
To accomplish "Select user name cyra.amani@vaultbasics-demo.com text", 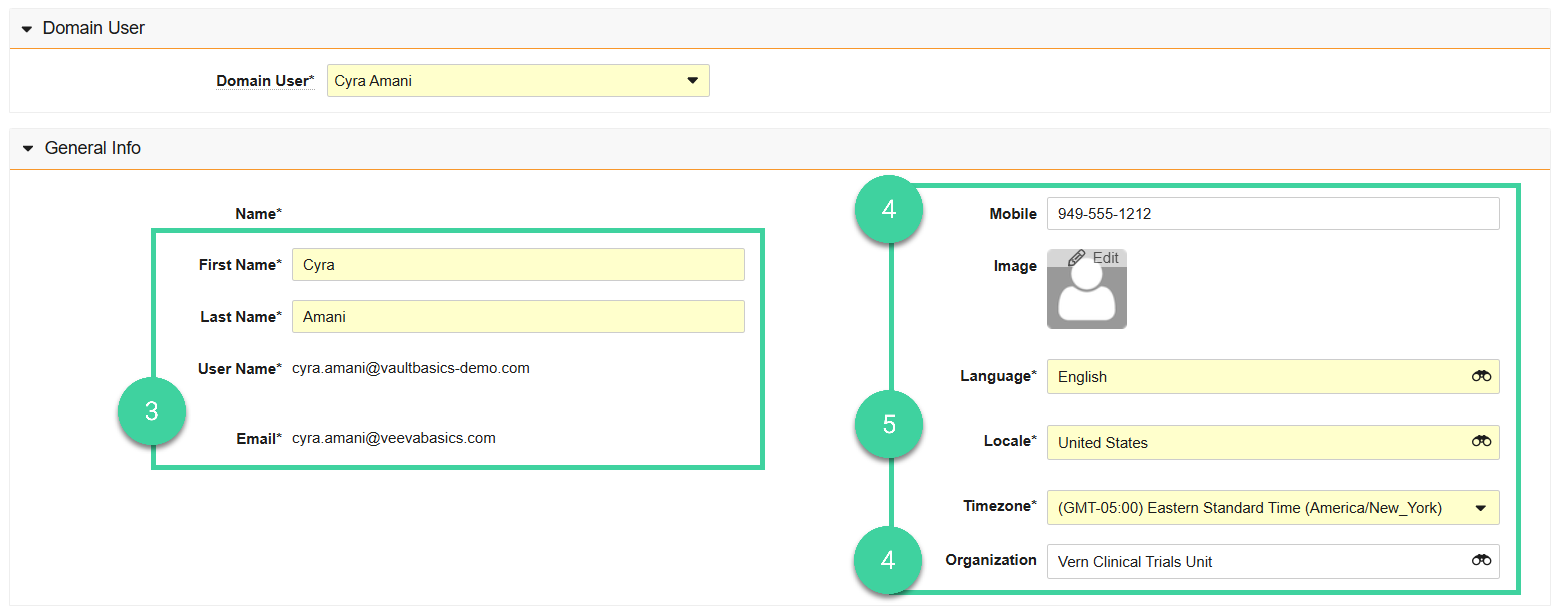I will (x=411, y=368).
